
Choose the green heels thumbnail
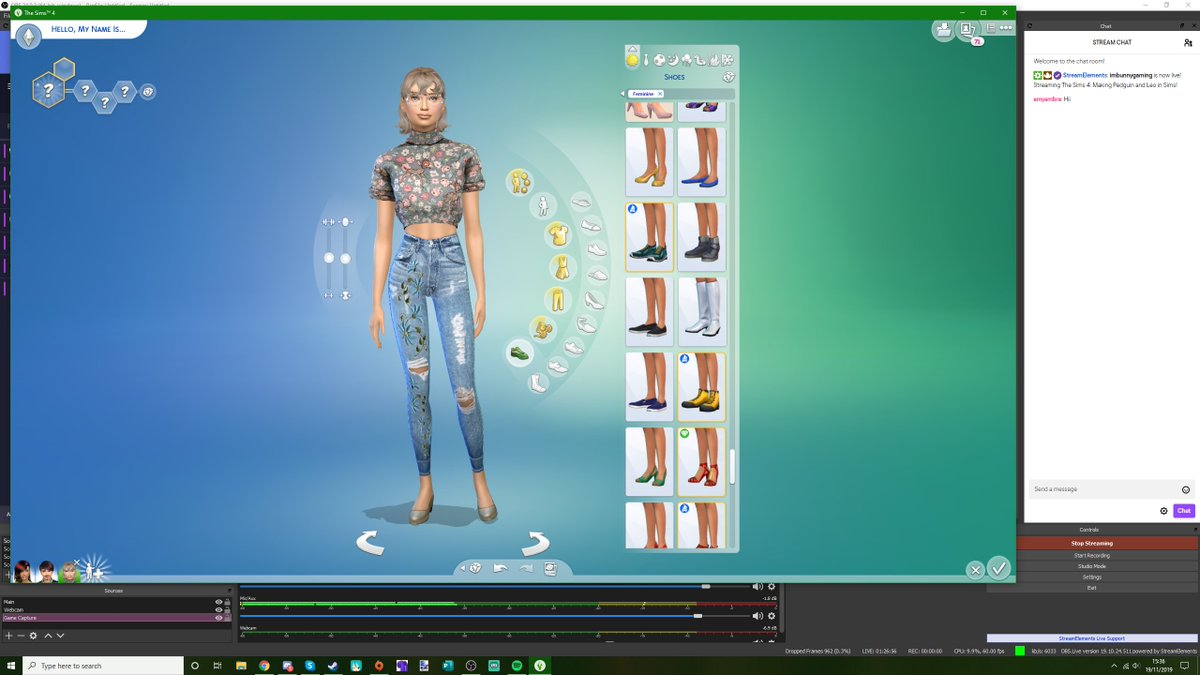(649, 462)
